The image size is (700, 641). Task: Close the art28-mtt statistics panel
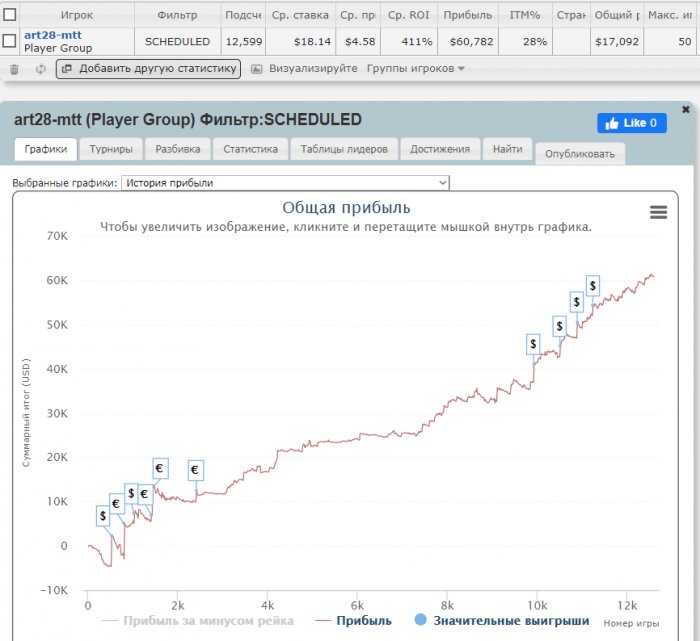tap(685, 109)
